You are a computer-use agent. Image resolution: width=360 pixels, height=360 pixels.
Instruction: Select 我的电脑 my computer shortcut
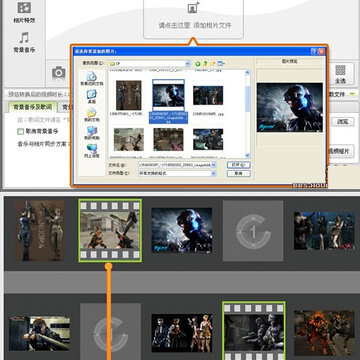tap(91, 132)
